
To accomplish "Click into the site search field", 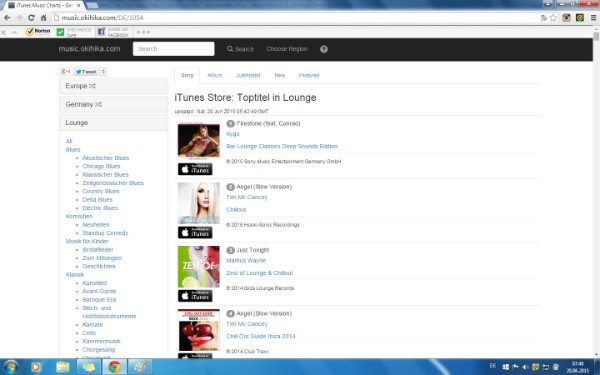I will [174, 49].
